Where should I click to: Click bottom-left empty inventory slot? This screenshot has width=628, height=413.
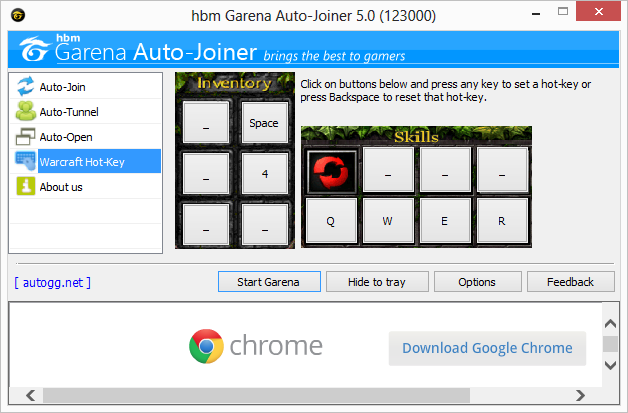(x=206, y=224)
